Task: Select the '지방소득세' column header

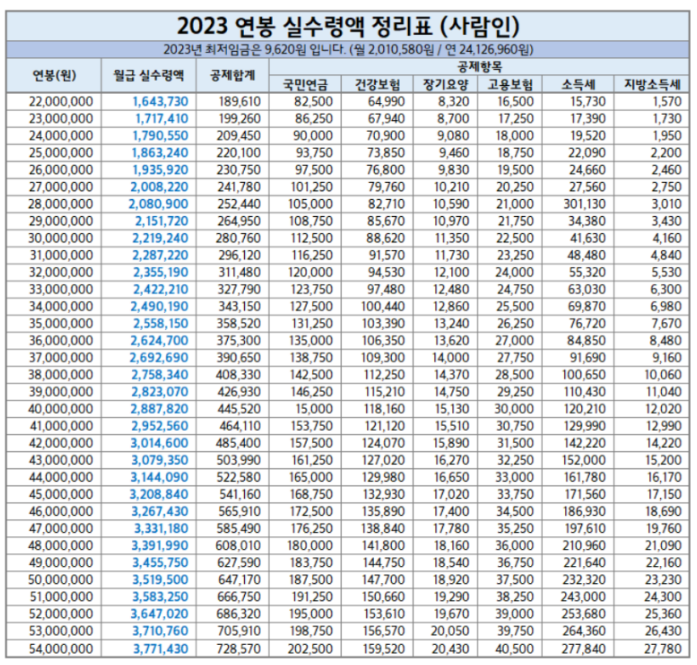Action: [x=652, y=84]
